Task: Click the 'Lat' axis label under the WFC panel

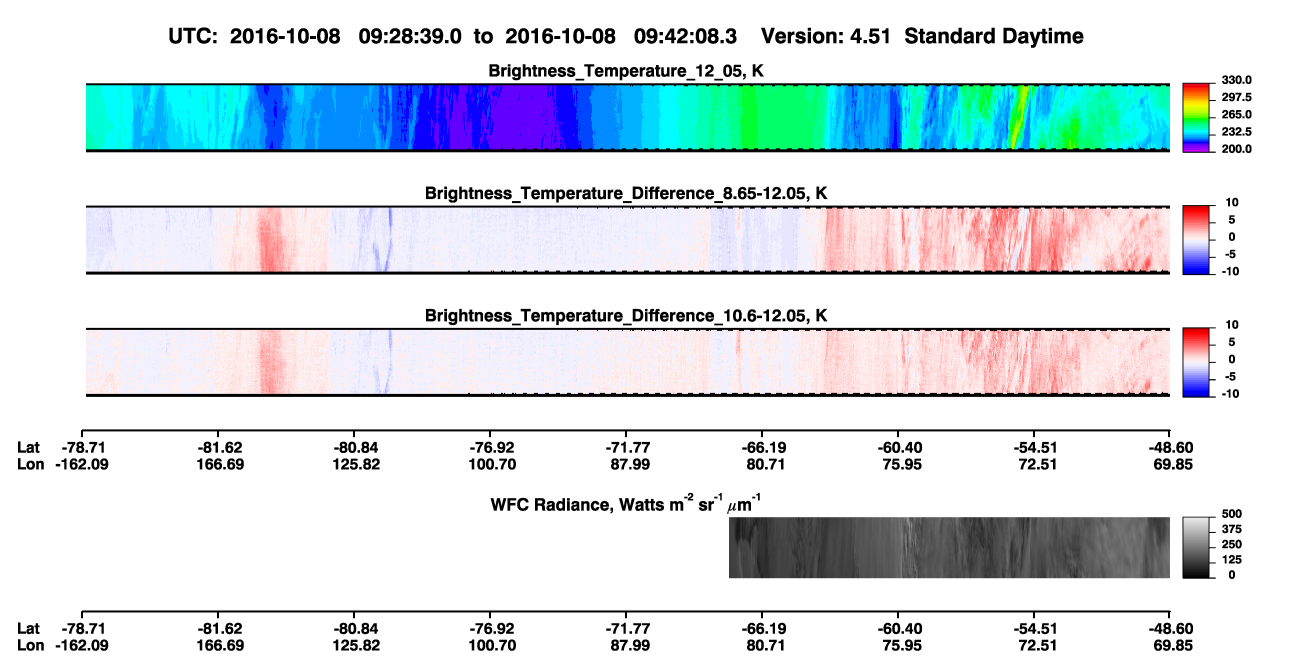Action: click(x=29, y=629)
